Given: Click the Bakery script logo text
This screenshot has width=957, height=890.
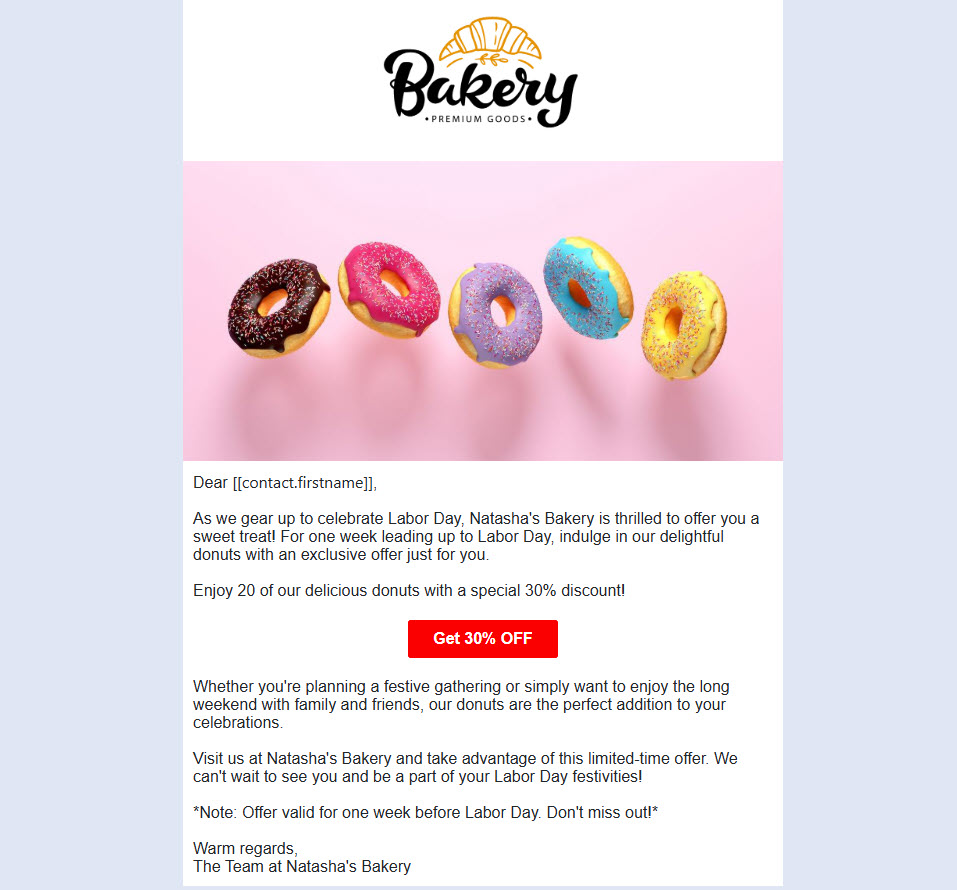Looking at the screenshot, I should pos(480,87).
